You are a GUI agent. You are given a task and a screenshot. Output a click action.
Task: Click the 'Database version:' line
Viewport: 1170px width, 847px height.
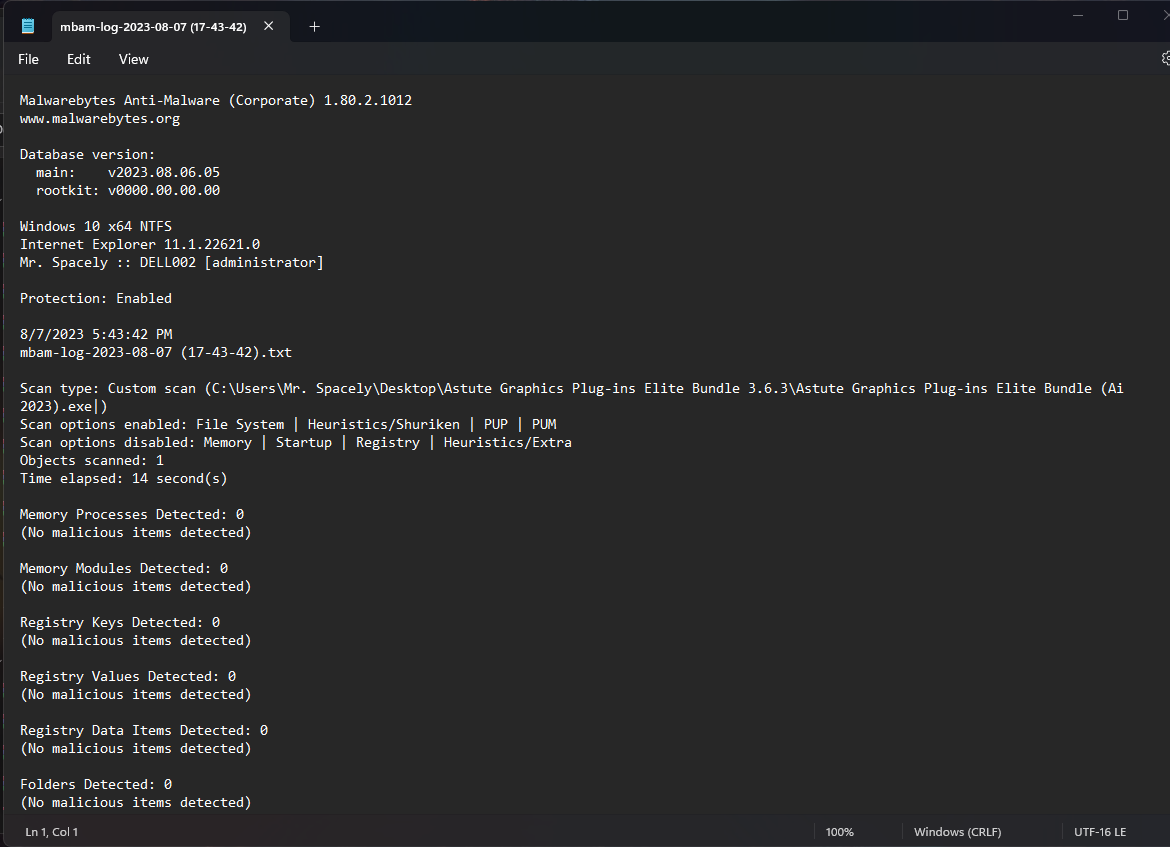pos(87,154)
